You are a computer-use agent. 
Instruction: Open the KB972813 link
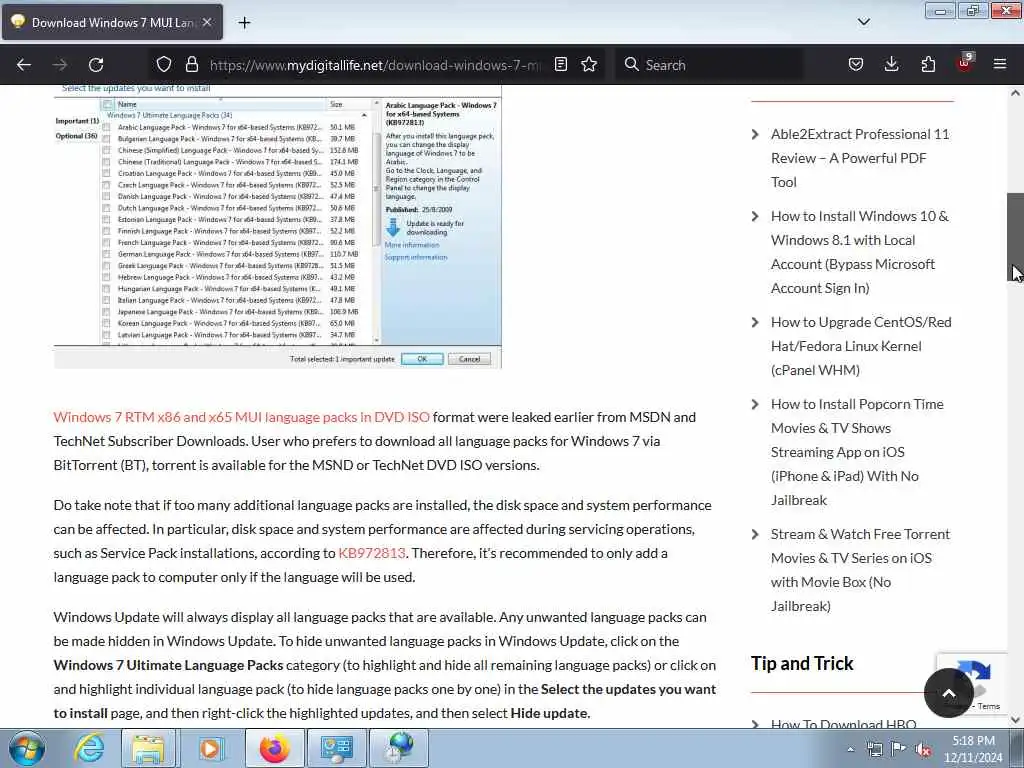pos(372,553)
